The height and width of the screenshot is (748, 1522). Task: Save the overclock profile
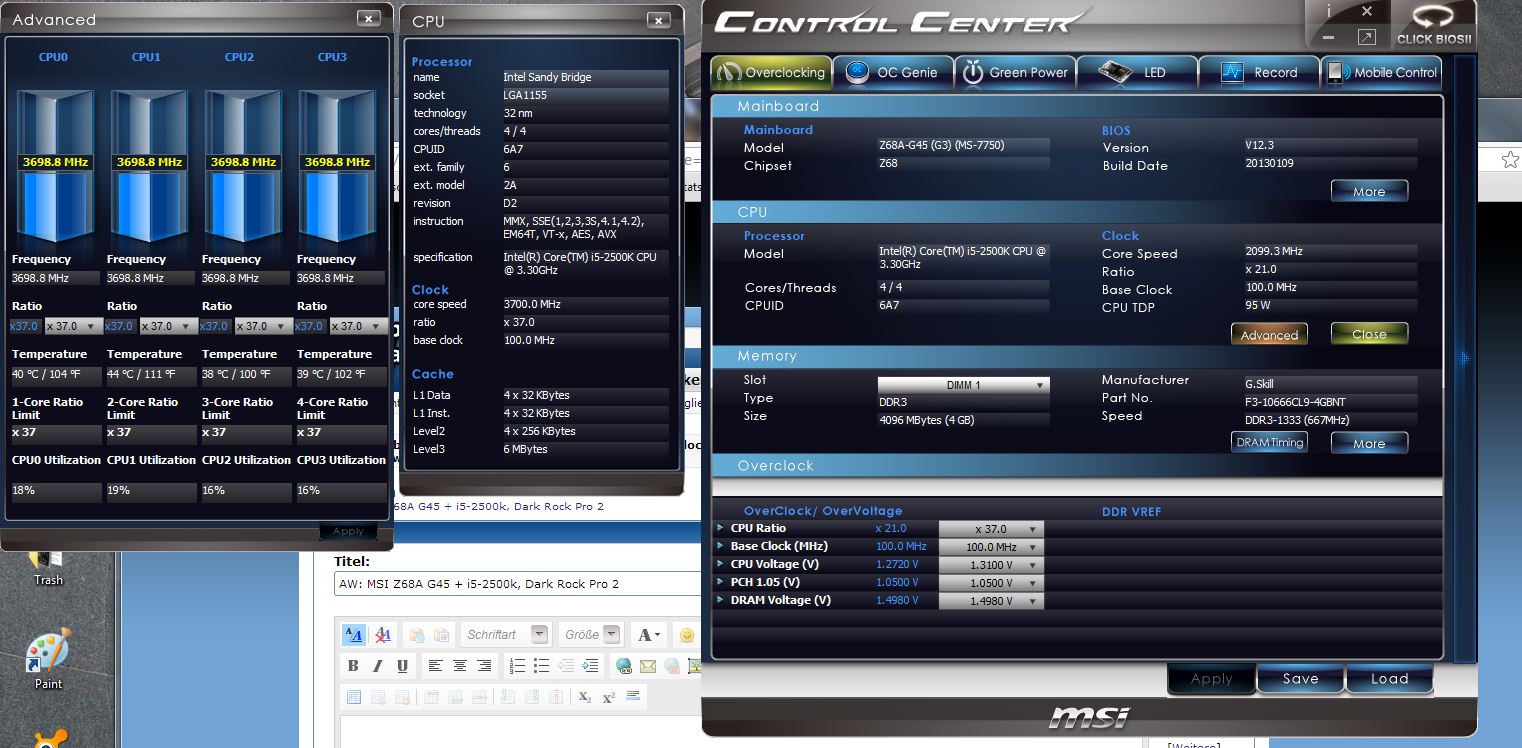pos(1300,678)
